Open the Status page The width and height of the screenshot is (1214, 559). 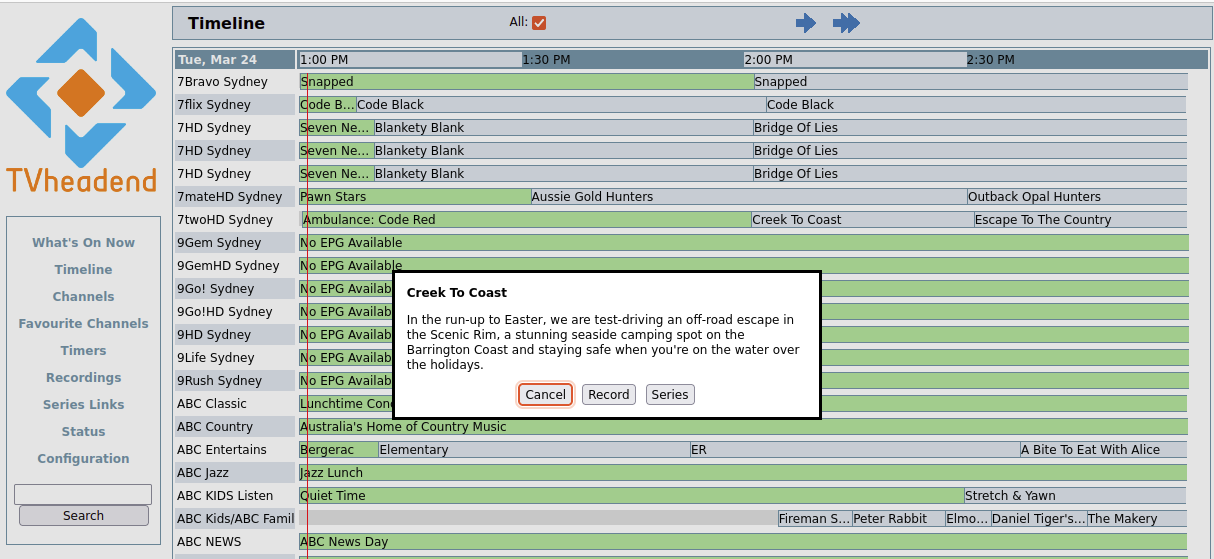[x=83, y=431]
